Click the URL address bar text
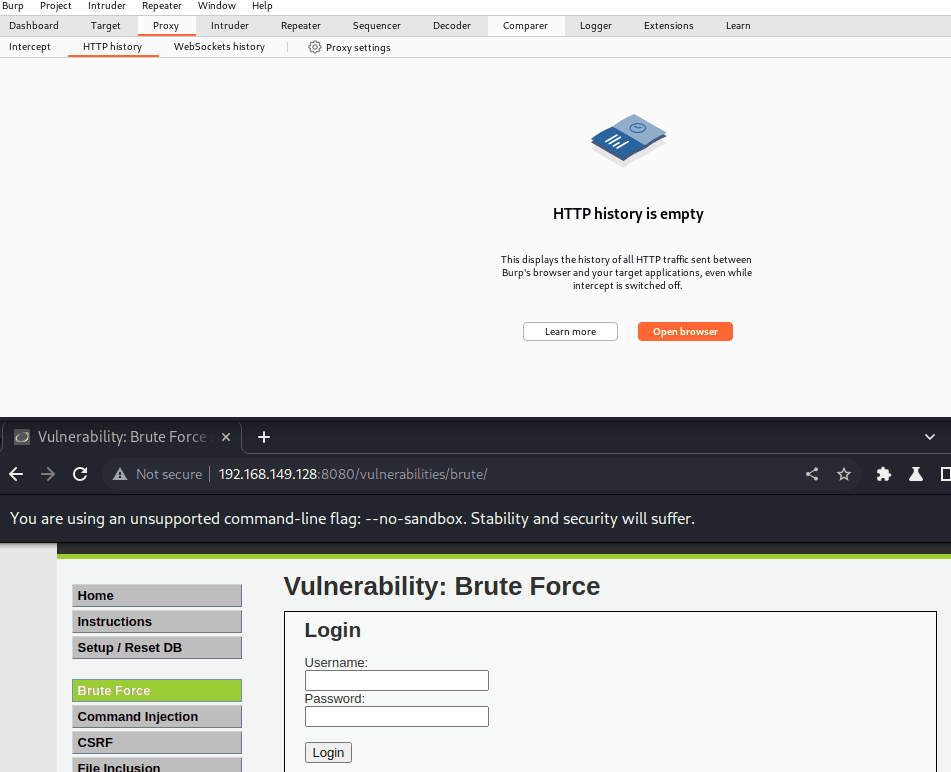Image resolution: width=951 pixels, height=772 pixels. 353,474
